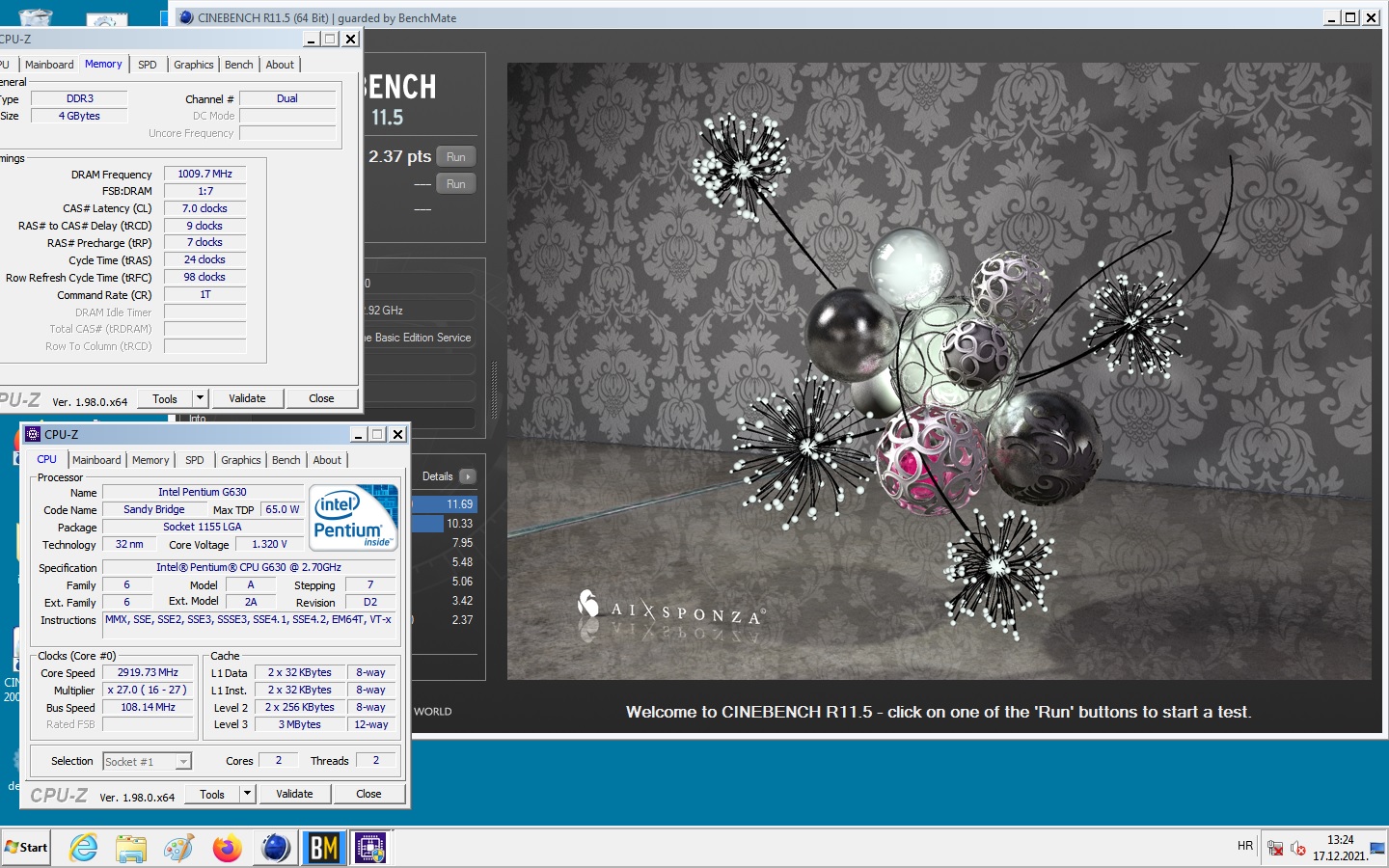This screenshot has width=1389, height=868.
Task: Select the 3.42 ranking entry
Action: pos(445,601)
